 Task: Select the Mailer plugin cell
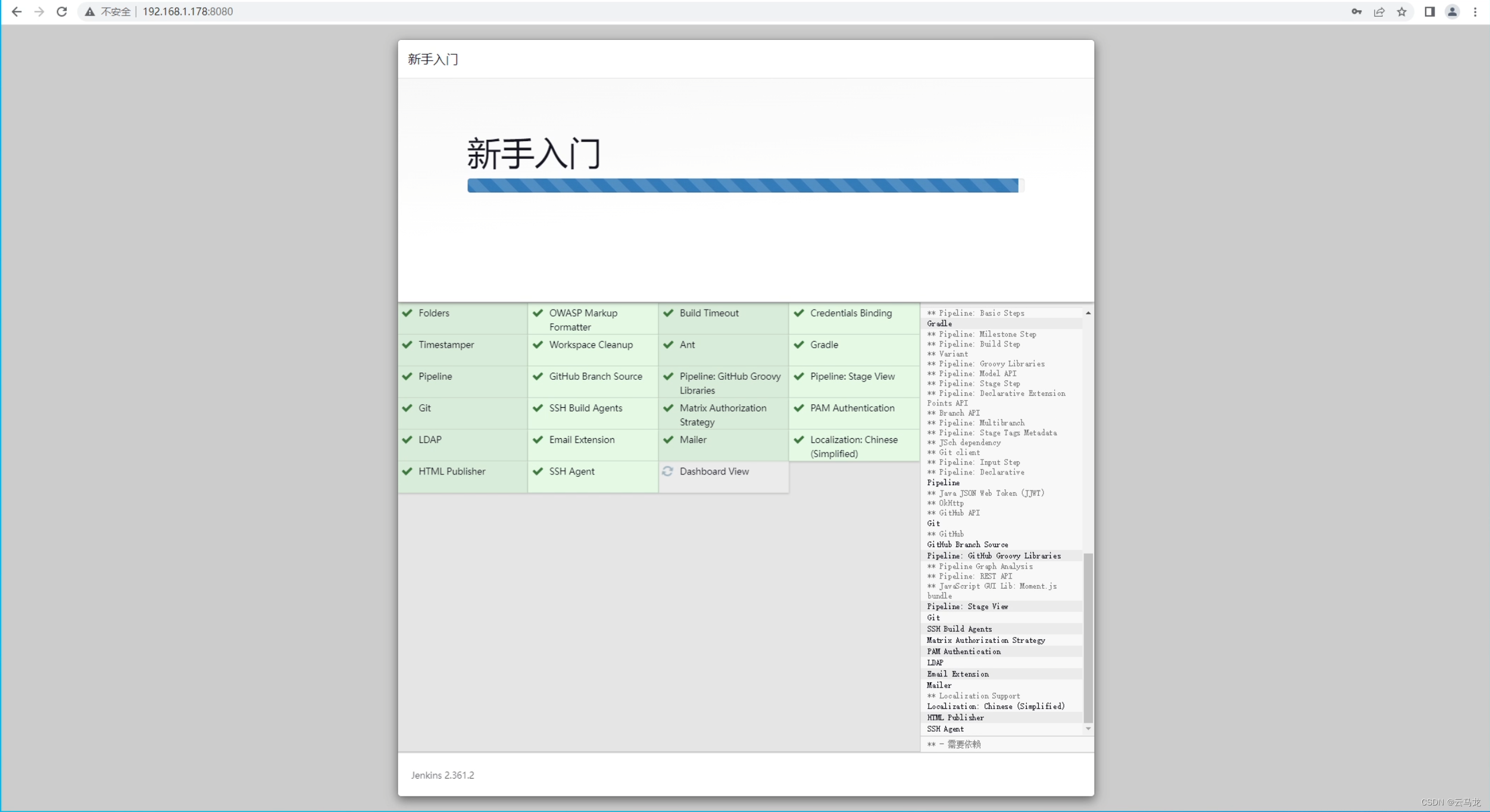click(724, 445)
